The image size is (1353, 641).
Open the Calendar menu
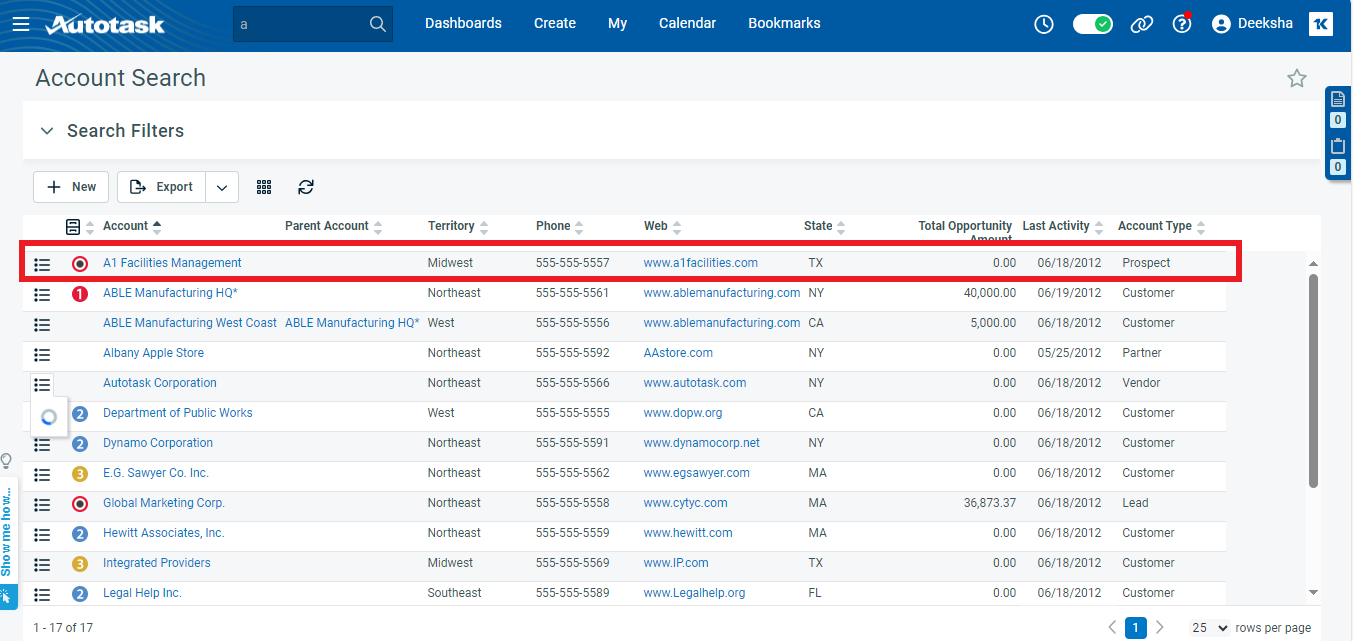(687, 24)
